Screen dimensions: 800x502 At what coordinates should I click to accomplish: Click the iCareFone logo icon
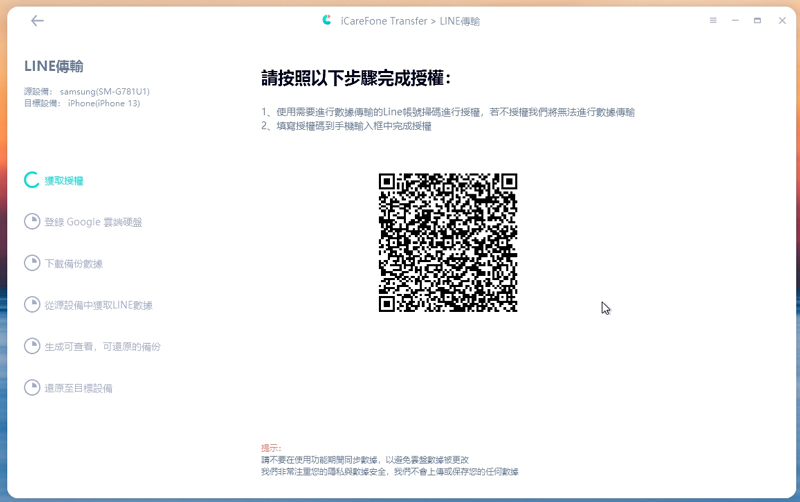pyautogui.click(x=327, y=20)
